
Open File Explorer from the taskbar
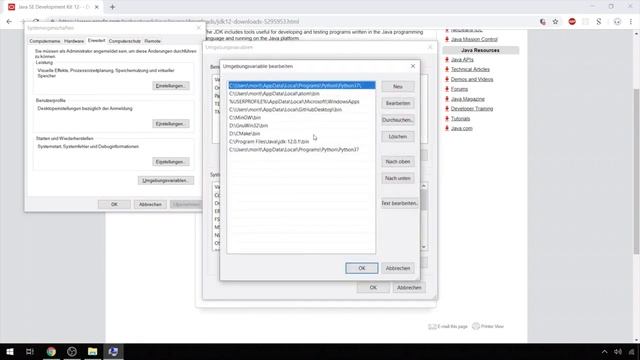[93, 351]
